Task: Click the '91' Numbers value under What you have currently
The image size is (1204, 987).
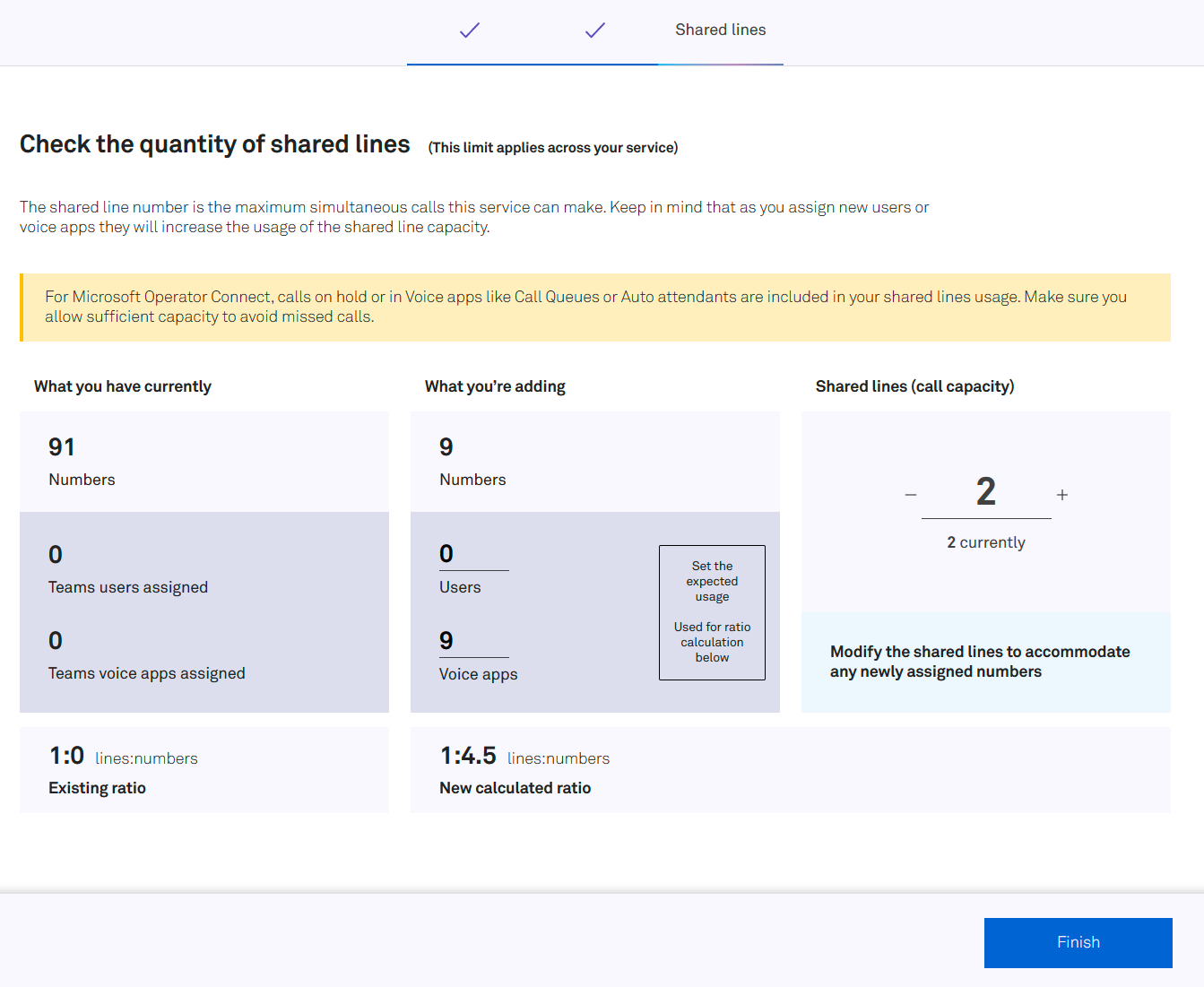Action: (x=62, y=447)
